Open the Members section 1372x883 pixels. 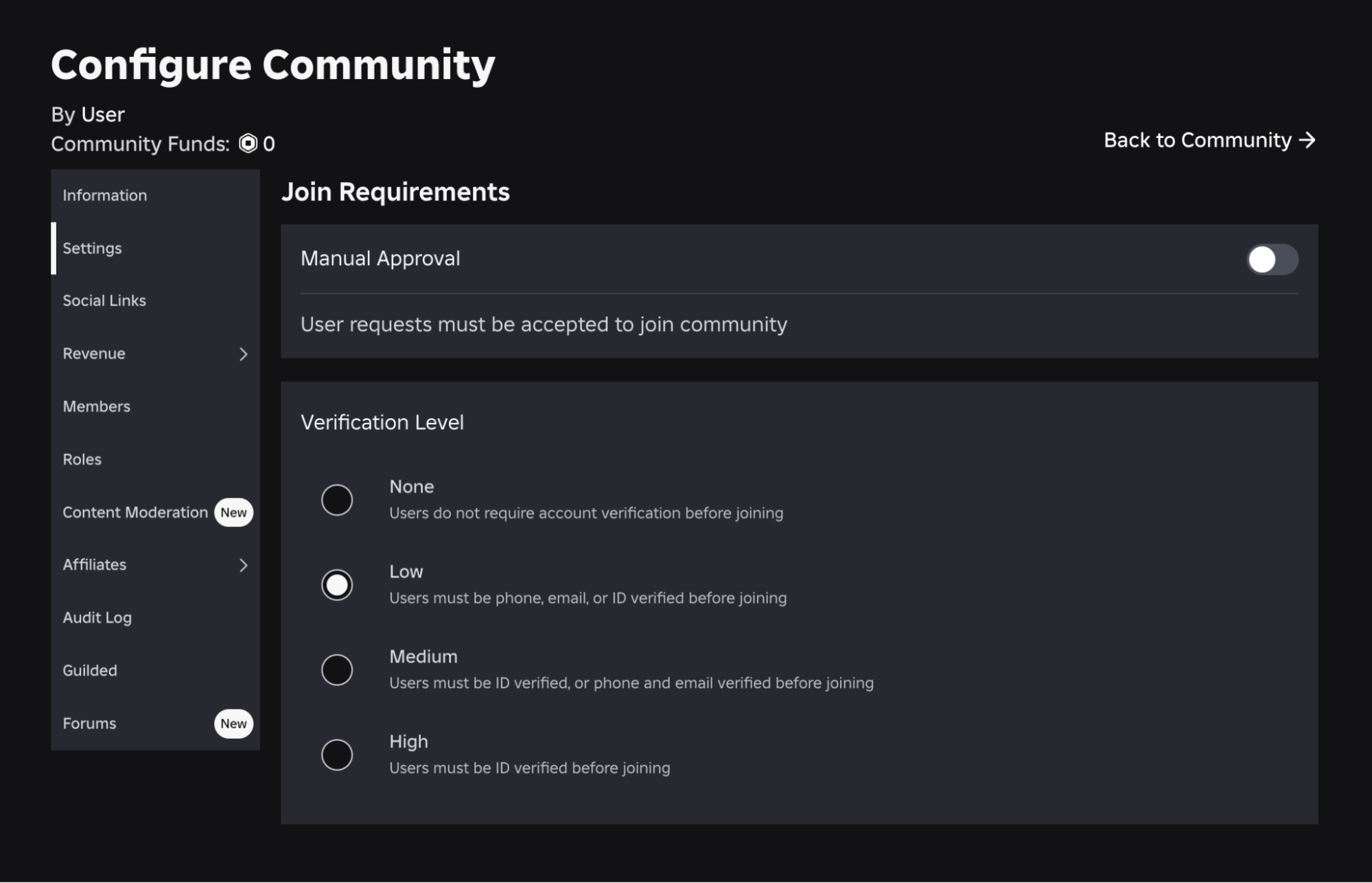[x=96, y=406]
